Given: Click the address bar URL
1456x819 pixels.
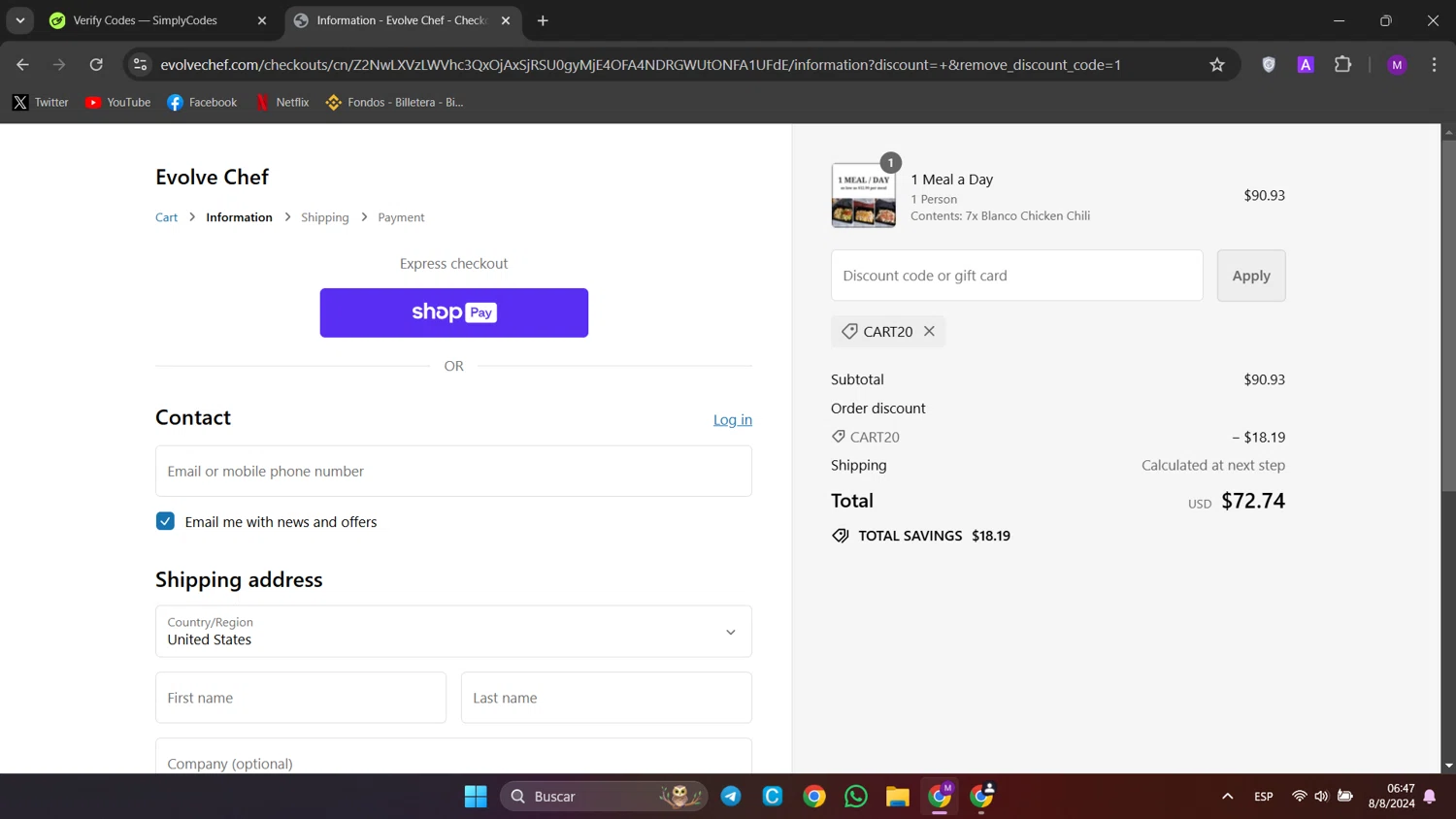Looking at the screenshot, I should [641, 65].
